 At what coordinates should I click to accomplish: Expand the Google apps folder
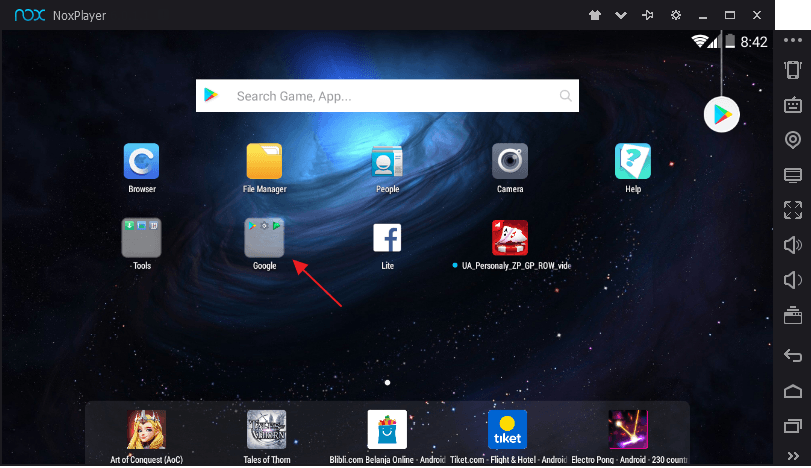point(264,238)
